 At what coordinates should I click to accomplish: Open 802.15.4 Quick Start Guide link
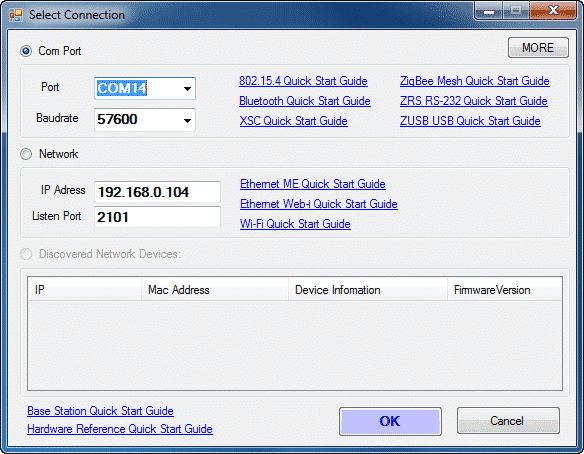pos(303,81)
